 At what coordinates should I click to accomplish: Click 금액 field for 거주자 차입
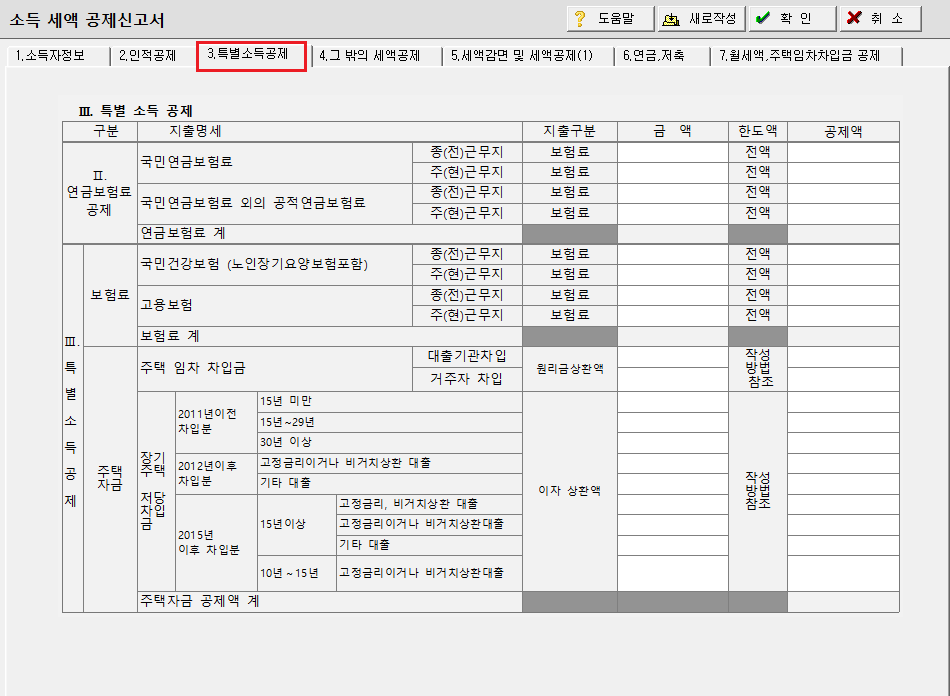coord(673,379)
